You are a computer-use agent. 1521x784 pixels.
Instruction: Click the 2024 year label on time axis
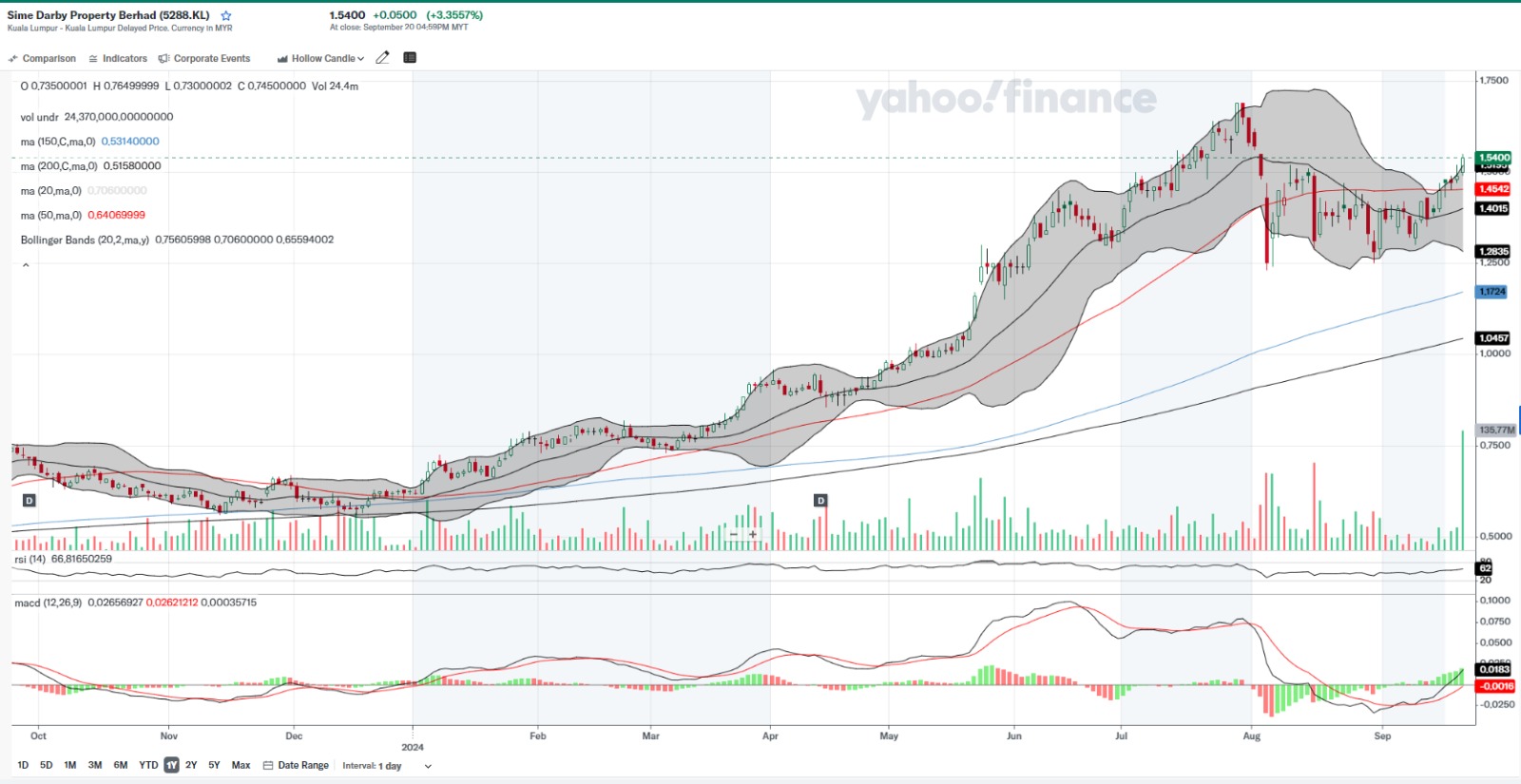coord(413,748)
